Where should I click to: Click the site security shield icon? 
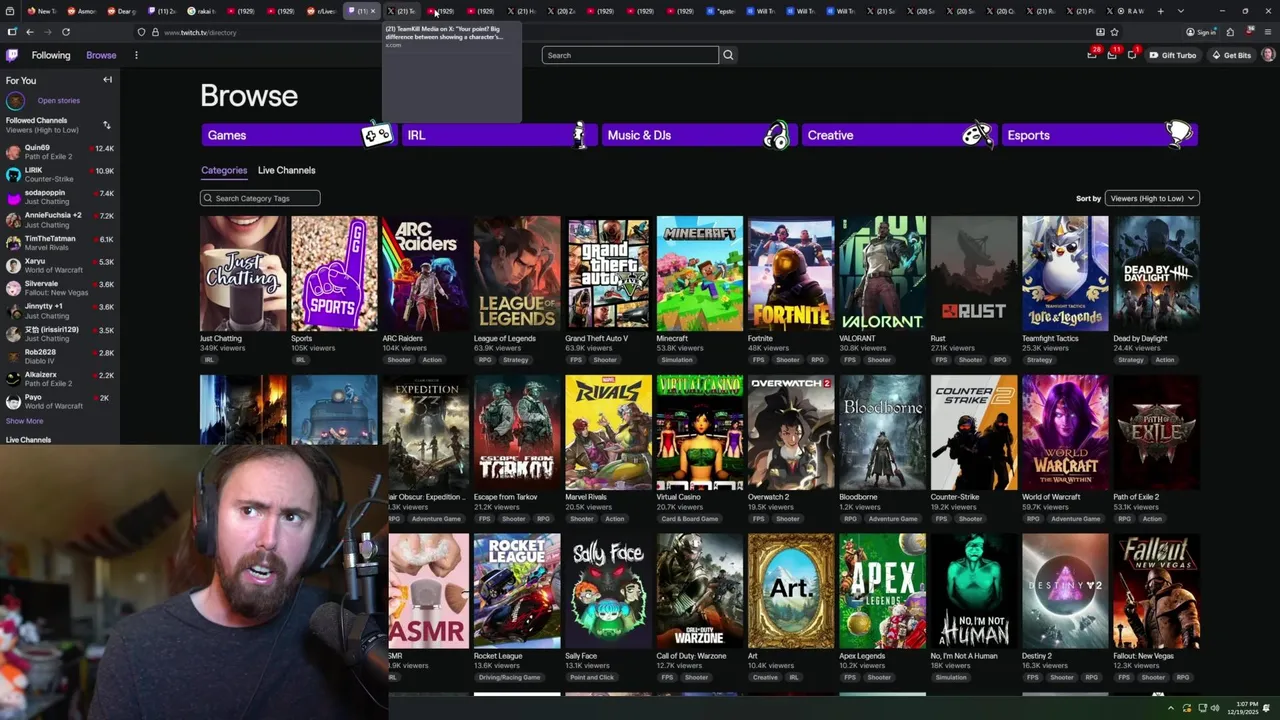141,32
